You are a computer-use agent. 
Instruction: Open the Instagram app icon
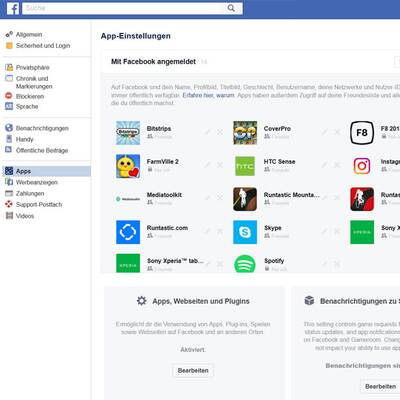[362, 166]
